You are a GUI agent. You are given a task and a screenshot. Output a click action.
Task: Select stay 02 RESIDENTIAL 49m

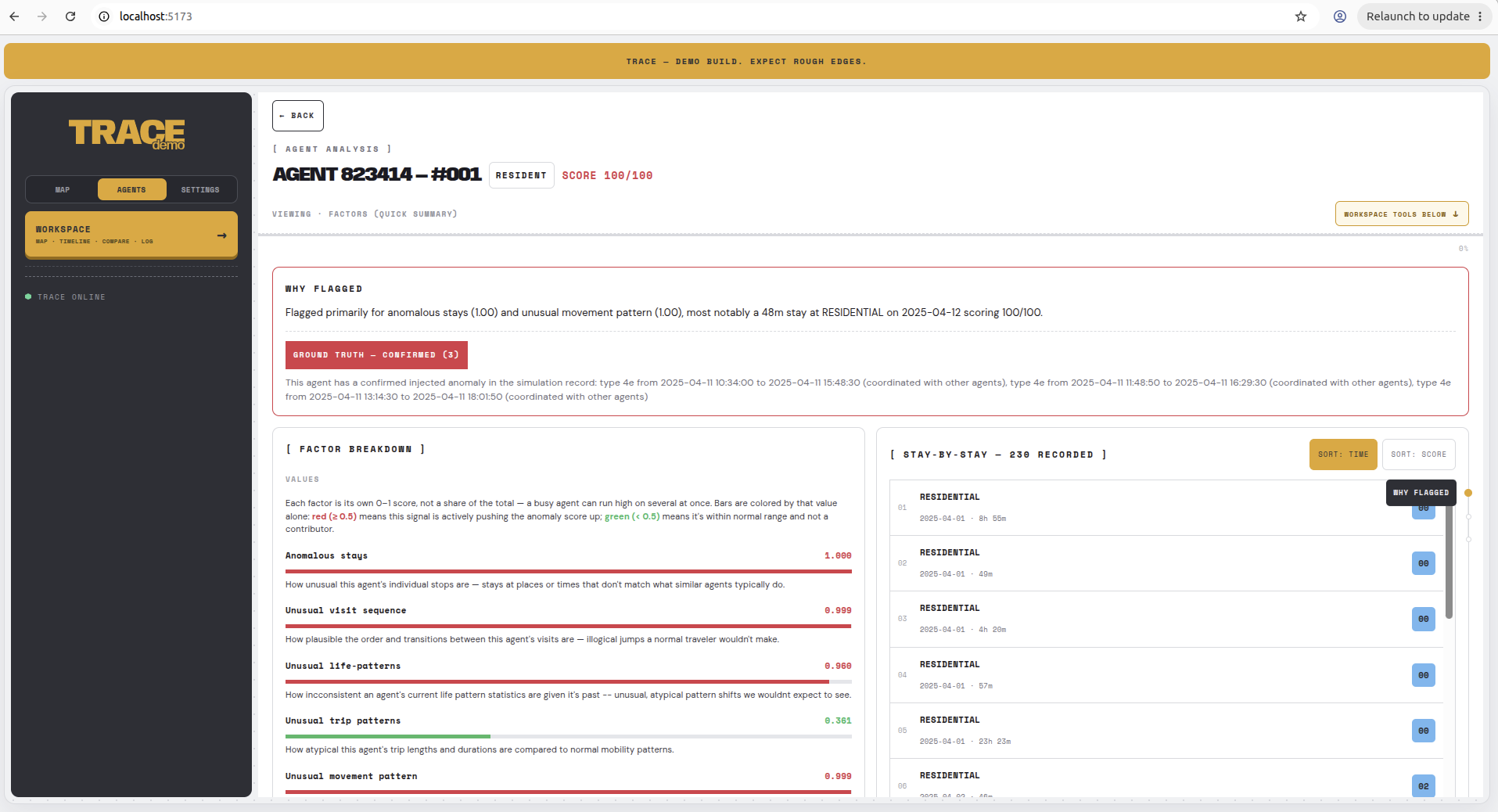coord(1166,563)
